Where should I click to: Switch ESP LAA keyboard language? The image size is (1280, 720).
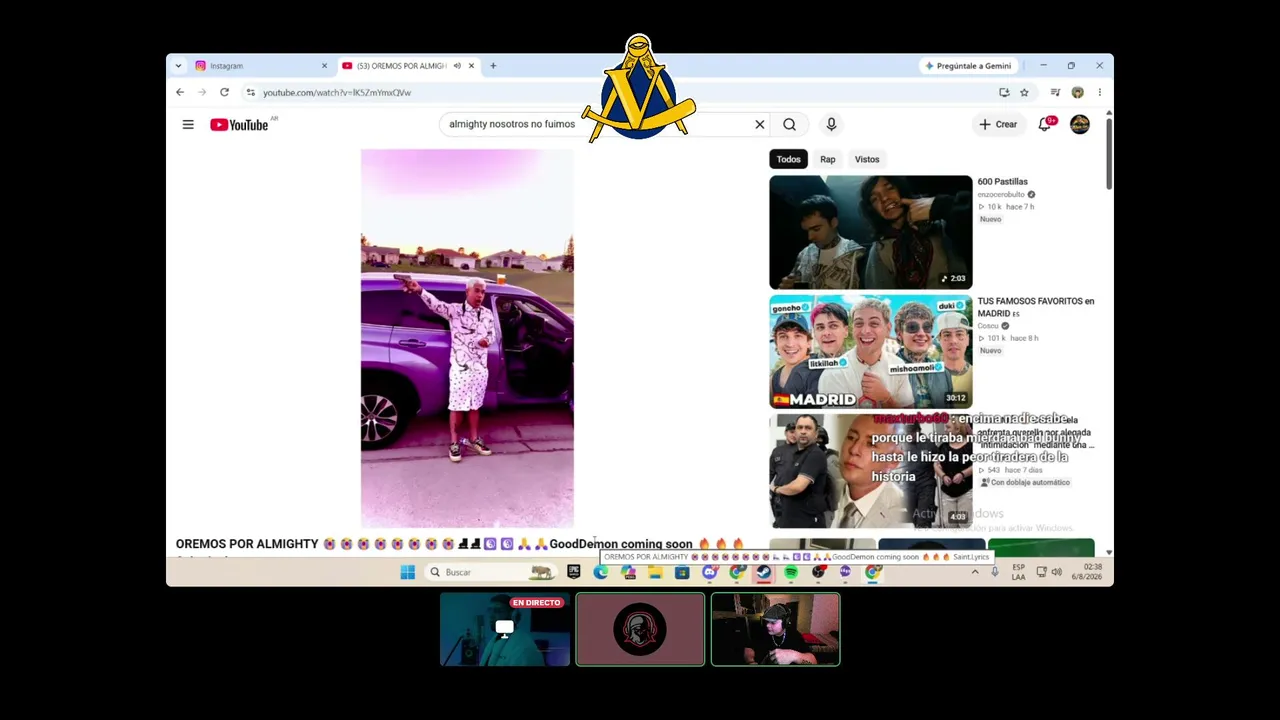coord(1018,572)
